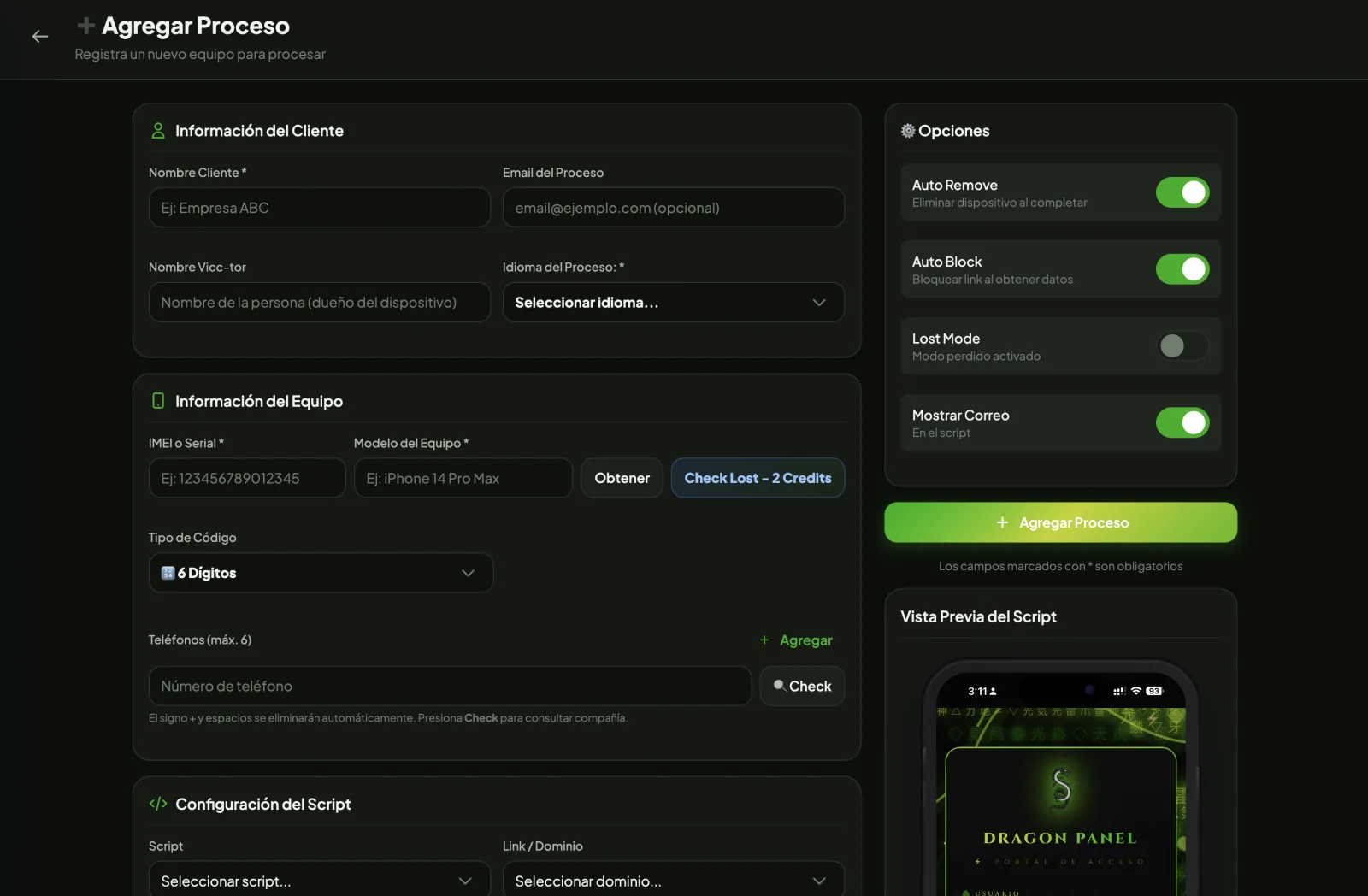Viewport: 1368px width, 896px height.
Task: Click the 'Teléfonos (máx. 6)' label
Action: point(200,640)
